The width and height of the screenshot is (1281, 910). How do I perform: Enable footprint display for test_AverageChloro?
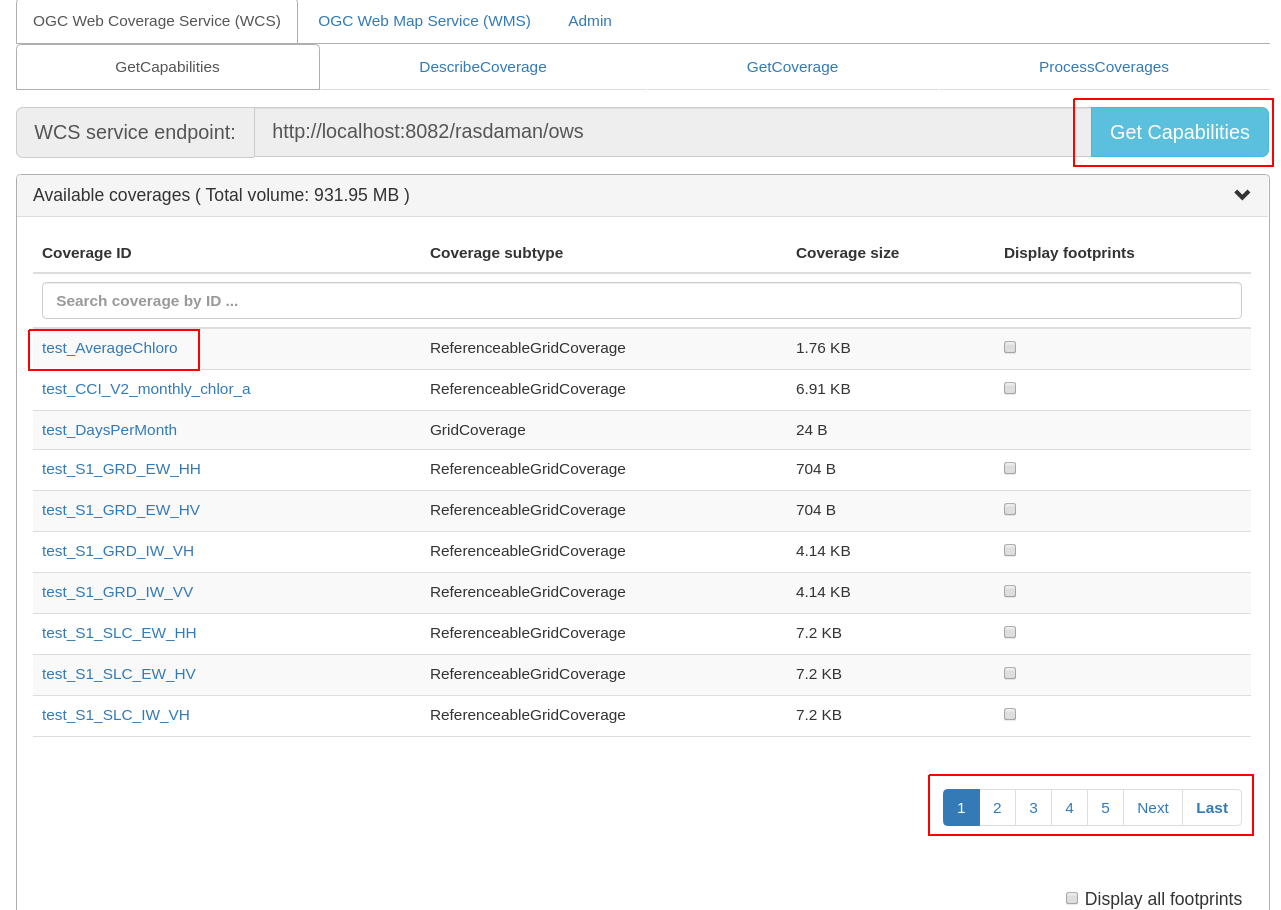pos(1009,346)
